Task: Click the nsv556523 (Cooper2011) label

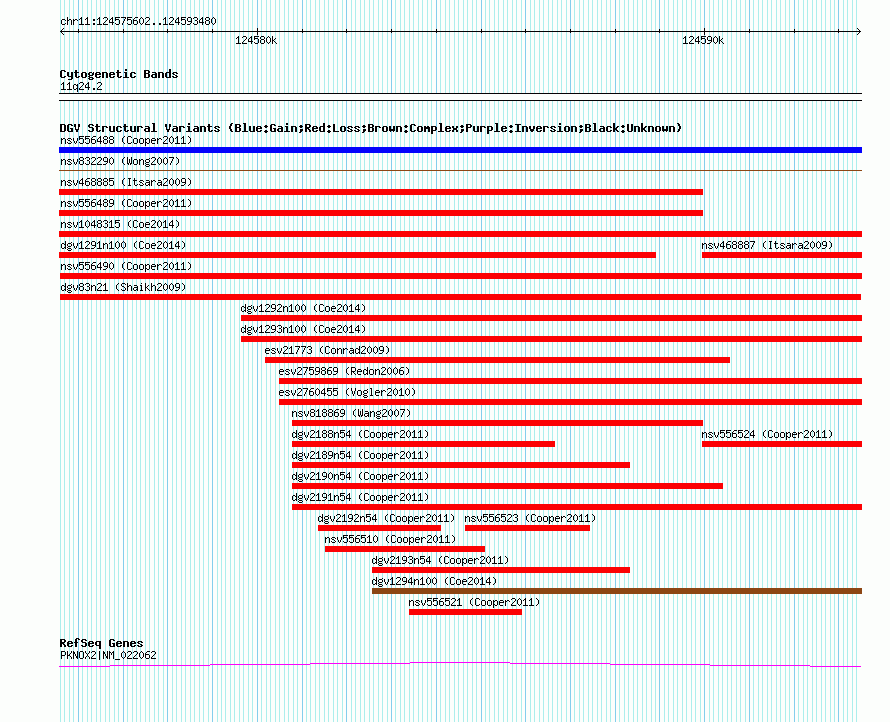Action: point(530,518)
